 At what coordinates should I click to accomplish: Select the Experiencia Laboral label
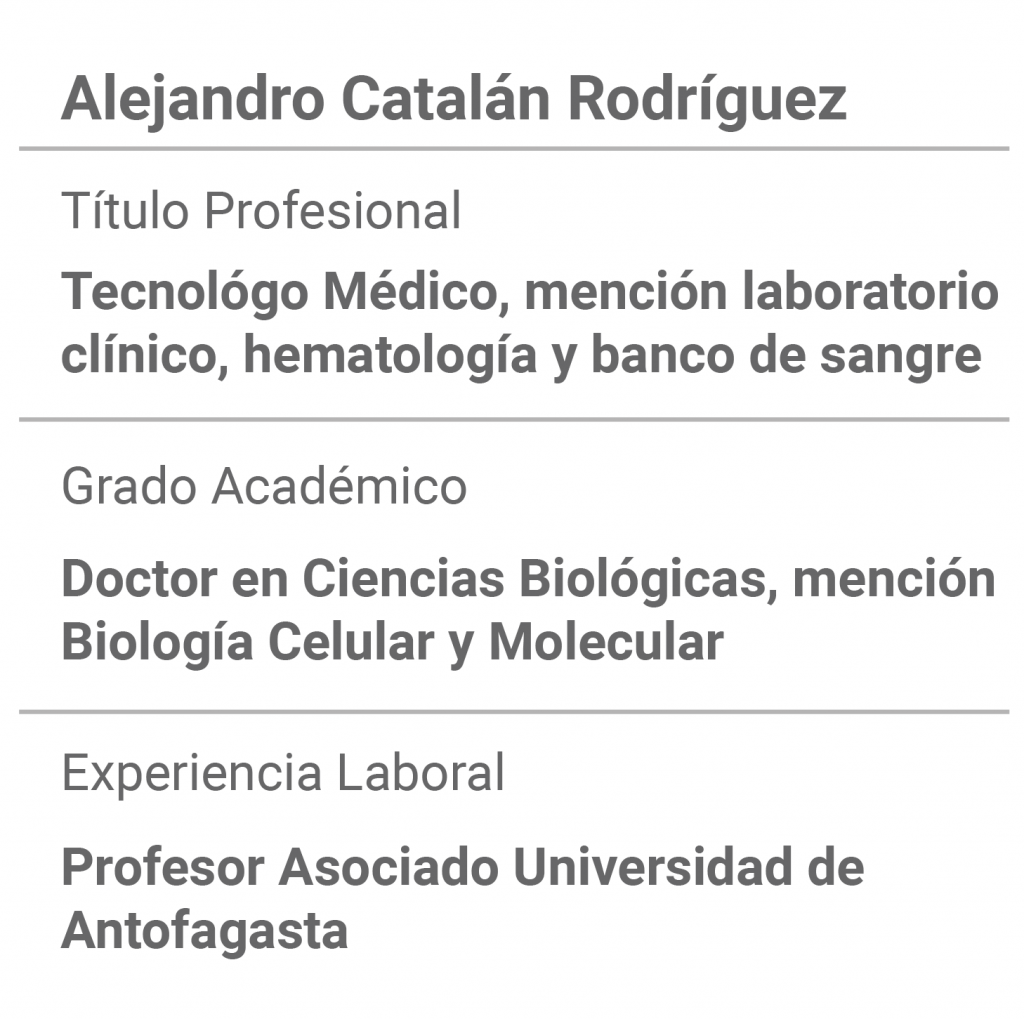click(x=283, y=774)
